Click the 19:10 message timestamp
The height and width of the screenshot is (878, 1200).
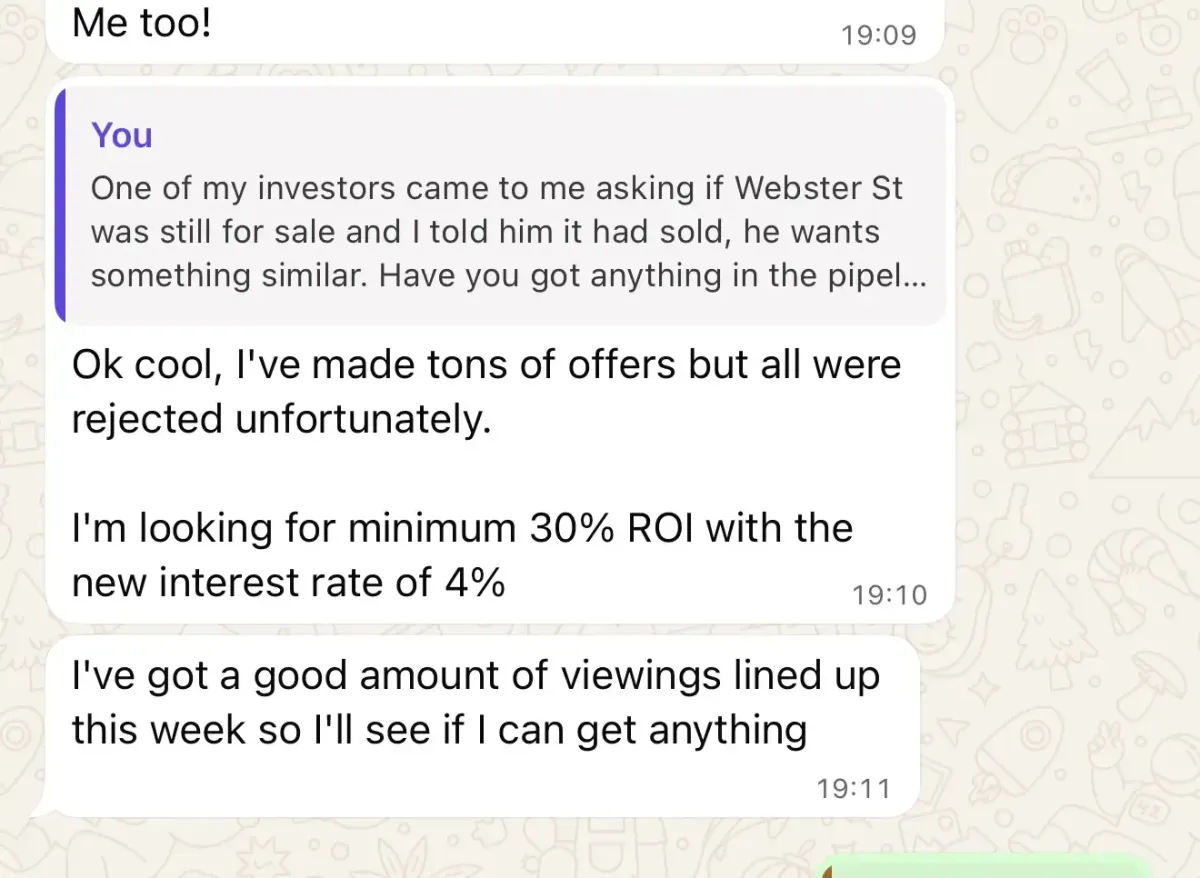[x=889, y=595]
